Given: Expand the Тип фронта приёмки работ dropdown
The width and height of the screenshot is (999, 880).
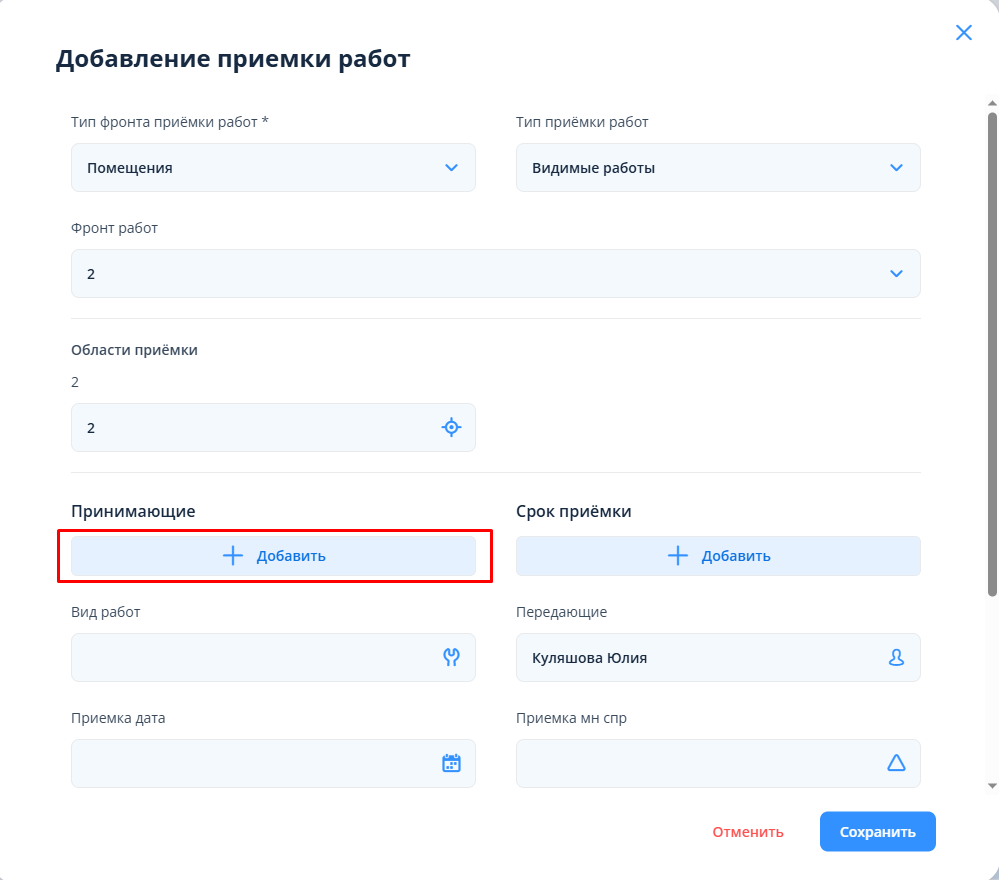Looking at the screenshot, I should (451, 168).
